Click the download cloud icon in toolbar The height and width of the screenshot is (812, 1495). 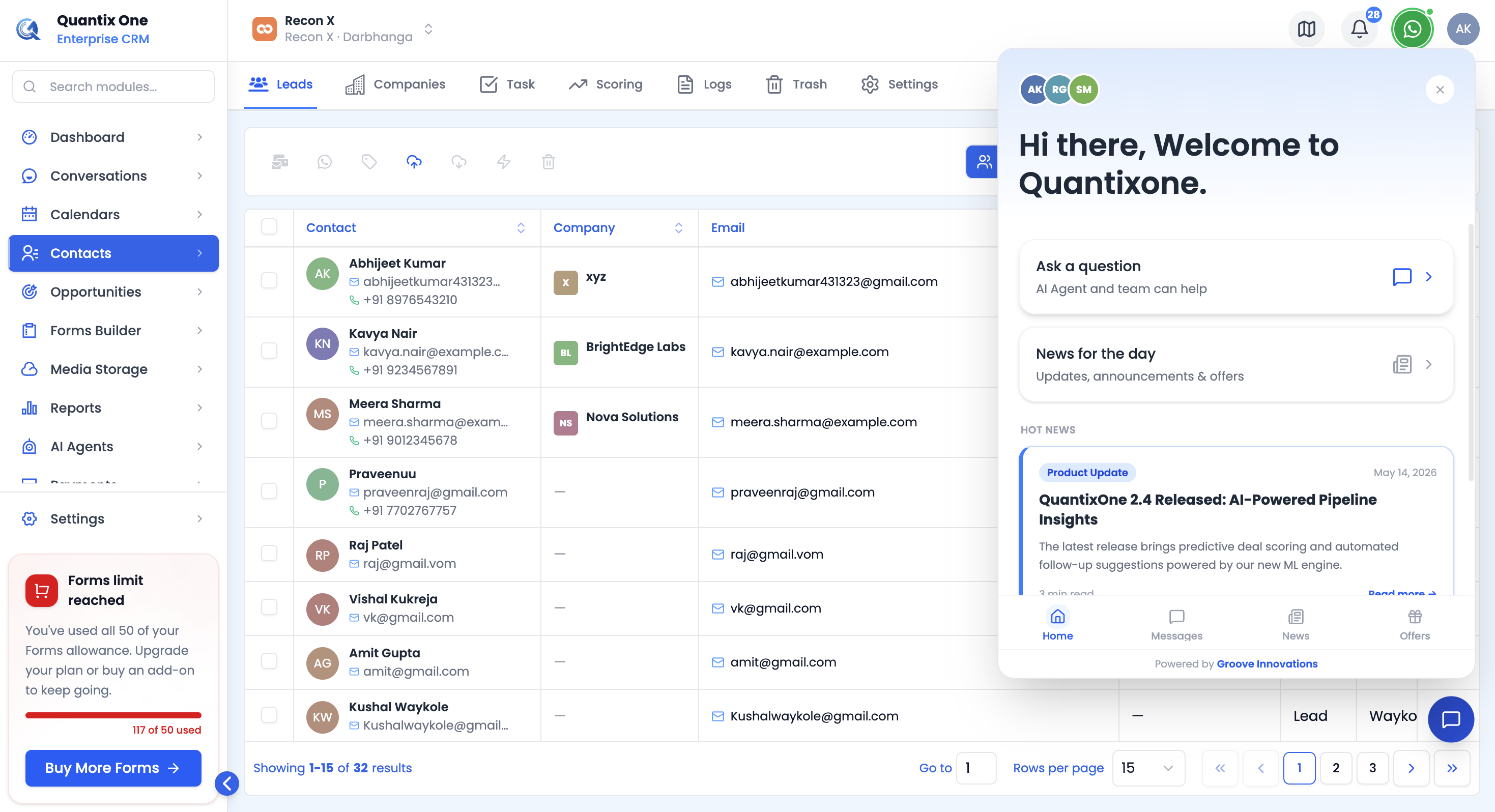pos(459,161)
